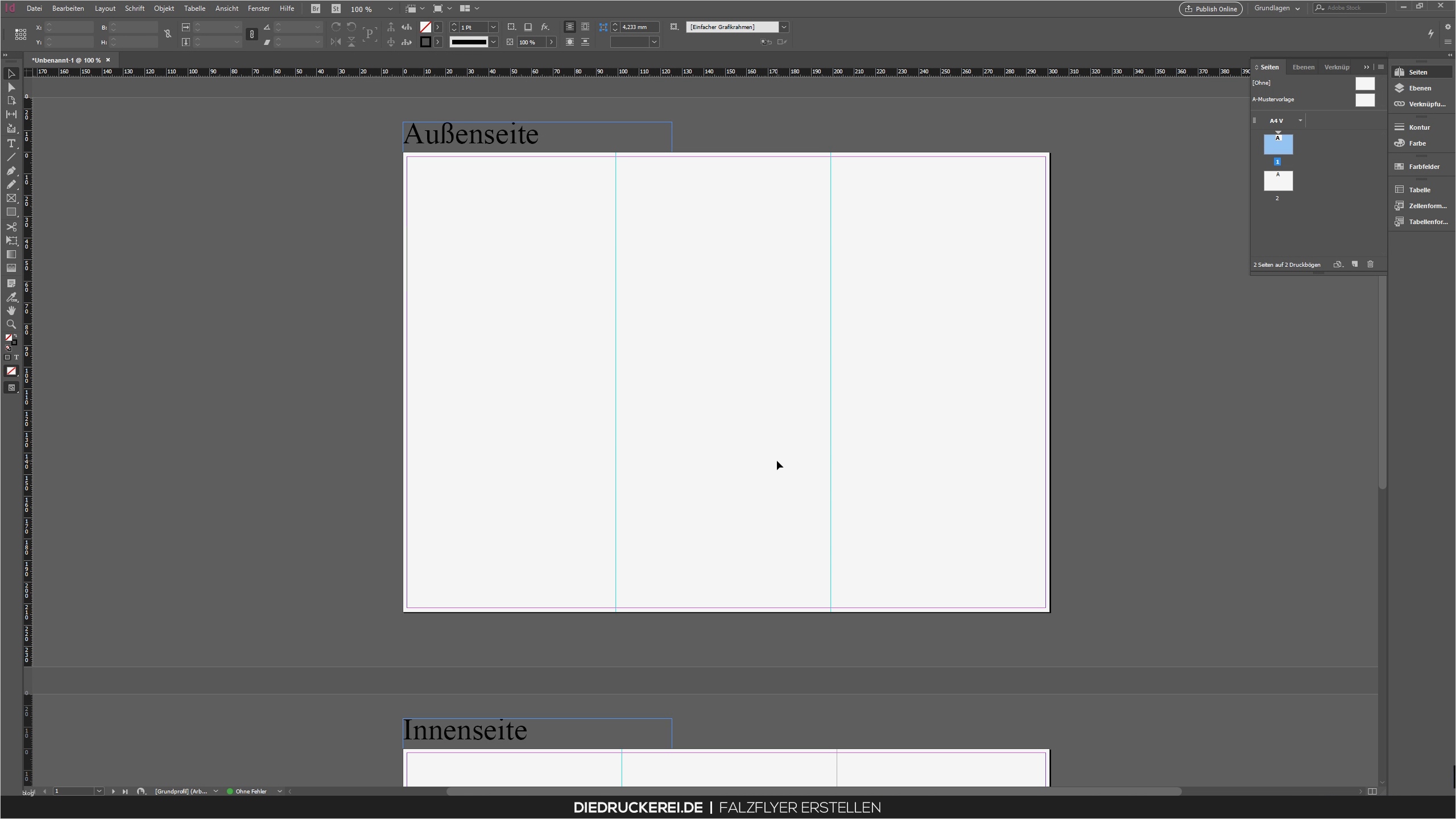Click the Publish Online button
1456x819 pixels.
point(1210,9)
